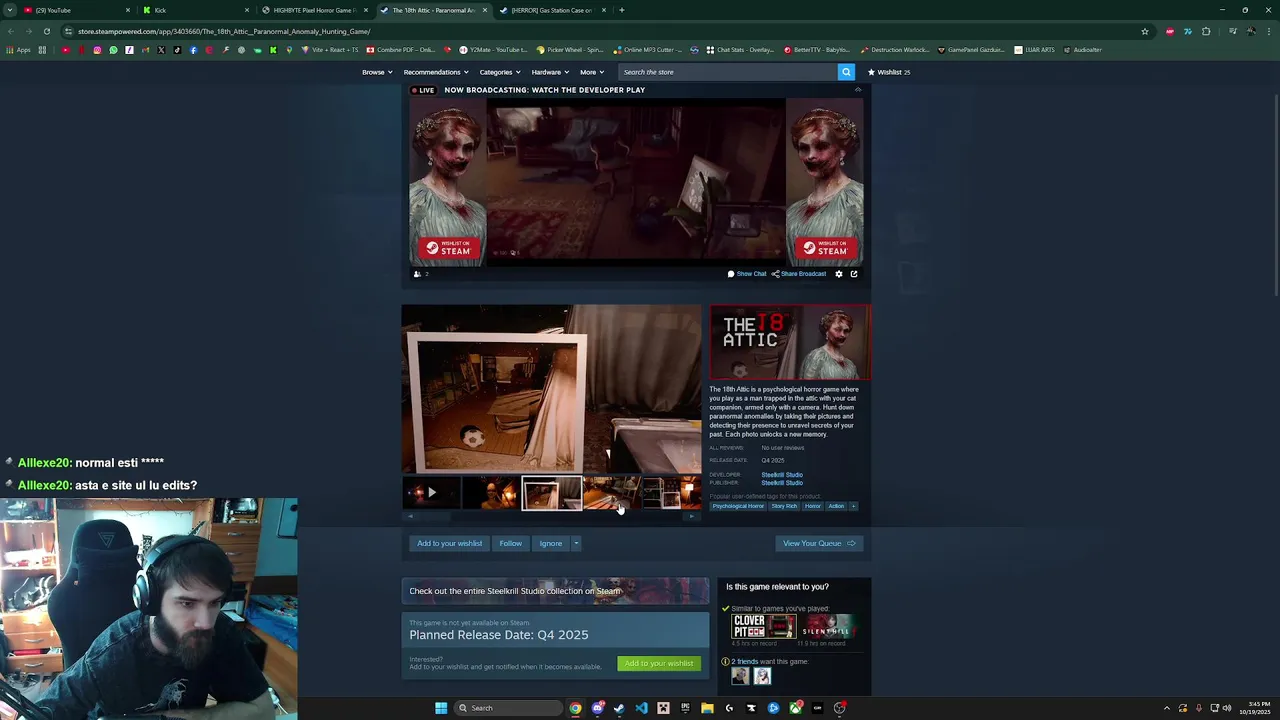Open the Picker Wheel bookmark
1280x720 pixels.
pos(570,50)
